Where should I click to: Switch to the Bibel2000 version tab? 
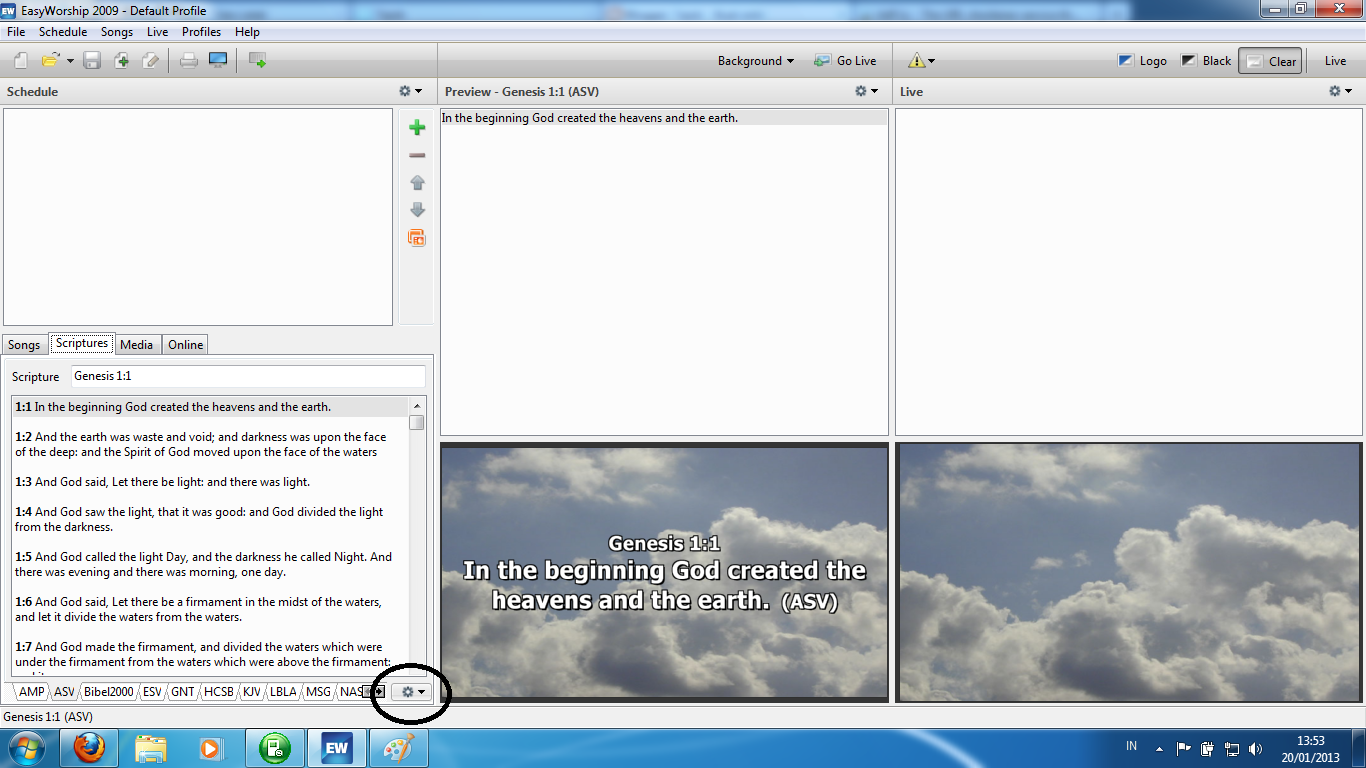pos(109,691)
